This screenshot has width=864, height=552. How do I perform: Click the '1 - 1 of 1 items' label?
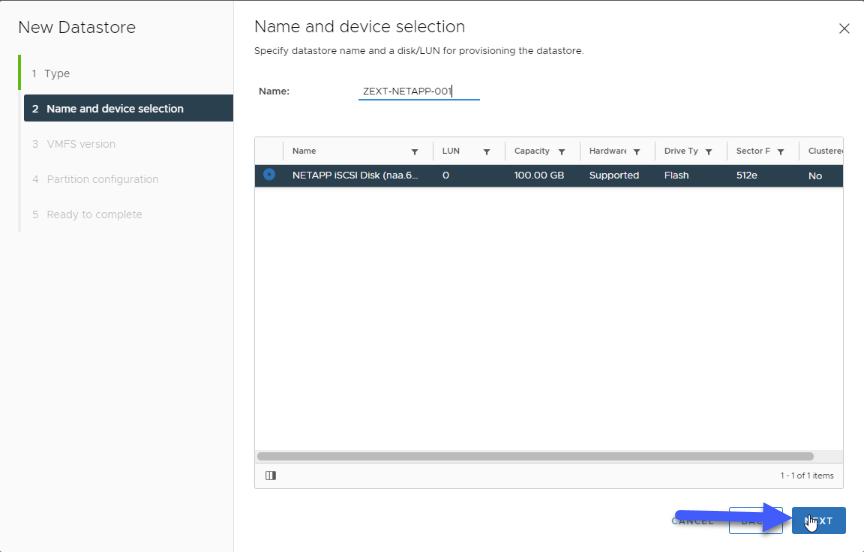(x=807, y=475)
